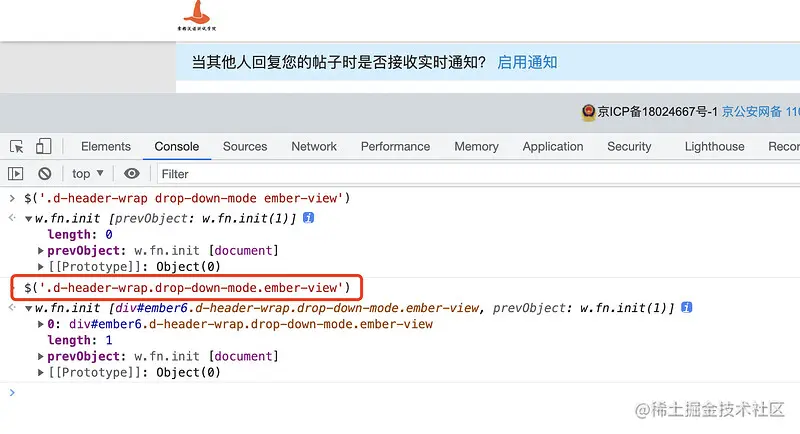
Task: Focus the console Filter field
Action: point(480,174)
